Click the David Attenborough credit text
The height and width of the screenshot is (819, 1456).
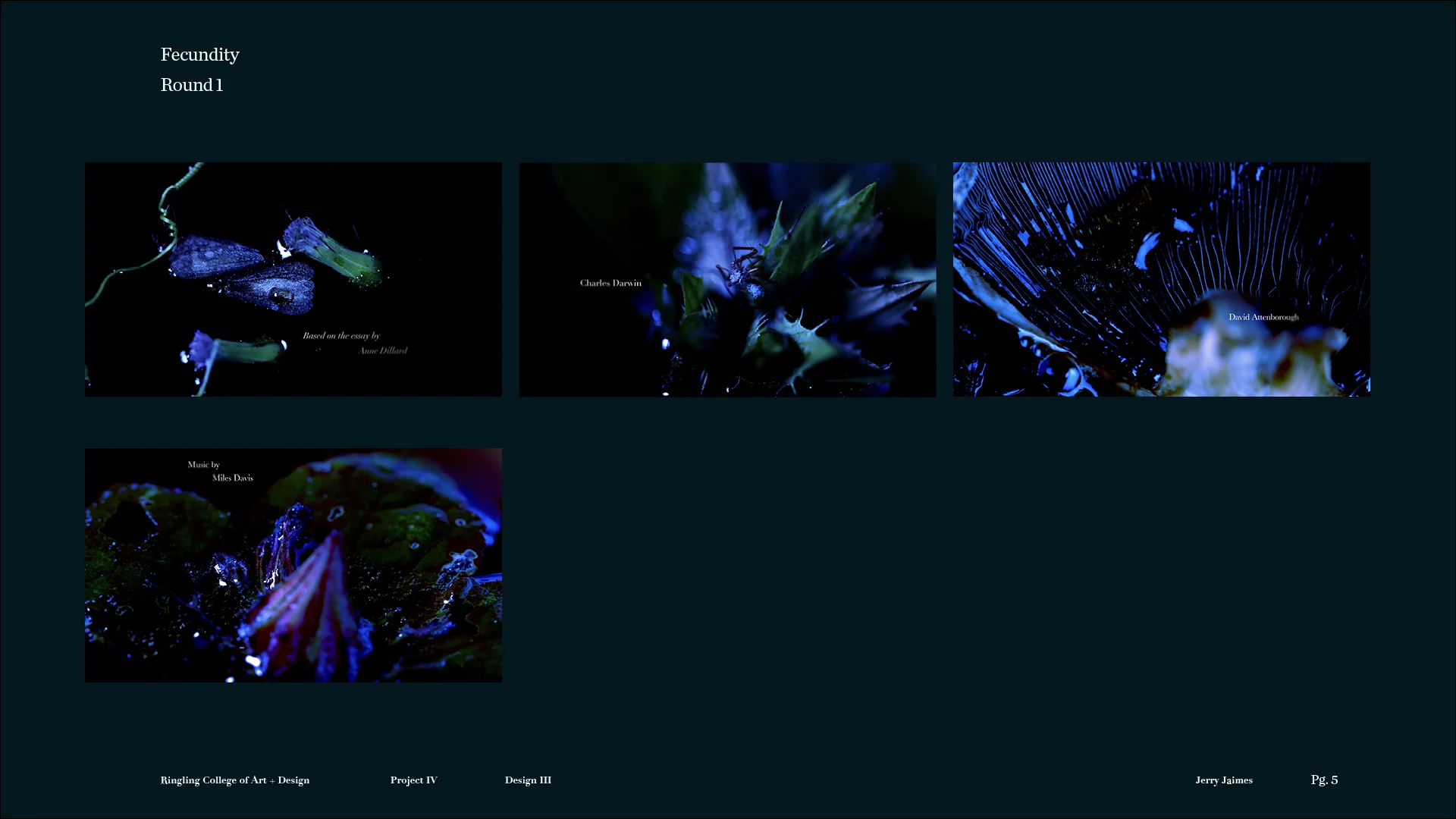click(1263, 317)
